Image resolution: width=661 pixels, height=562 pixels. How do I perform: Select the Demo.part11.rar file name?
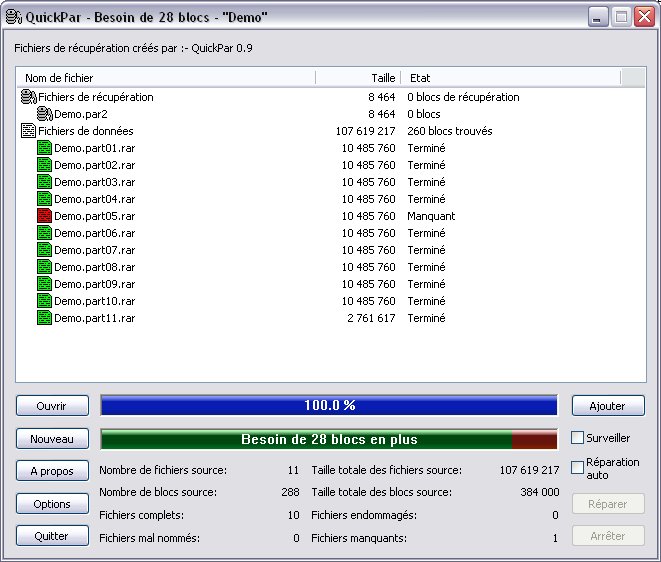tap(94, 318)
